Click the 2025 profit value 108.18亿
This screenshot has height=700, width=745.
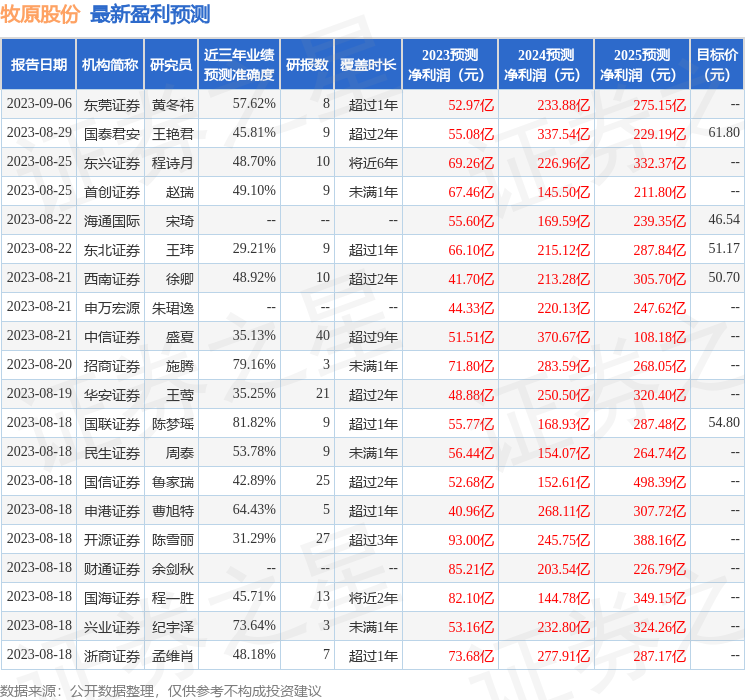click(x=659, y=337)
